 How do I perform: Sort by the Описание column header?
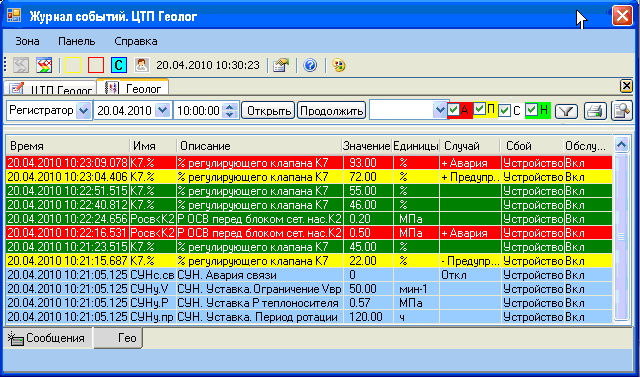click(259, 146)
